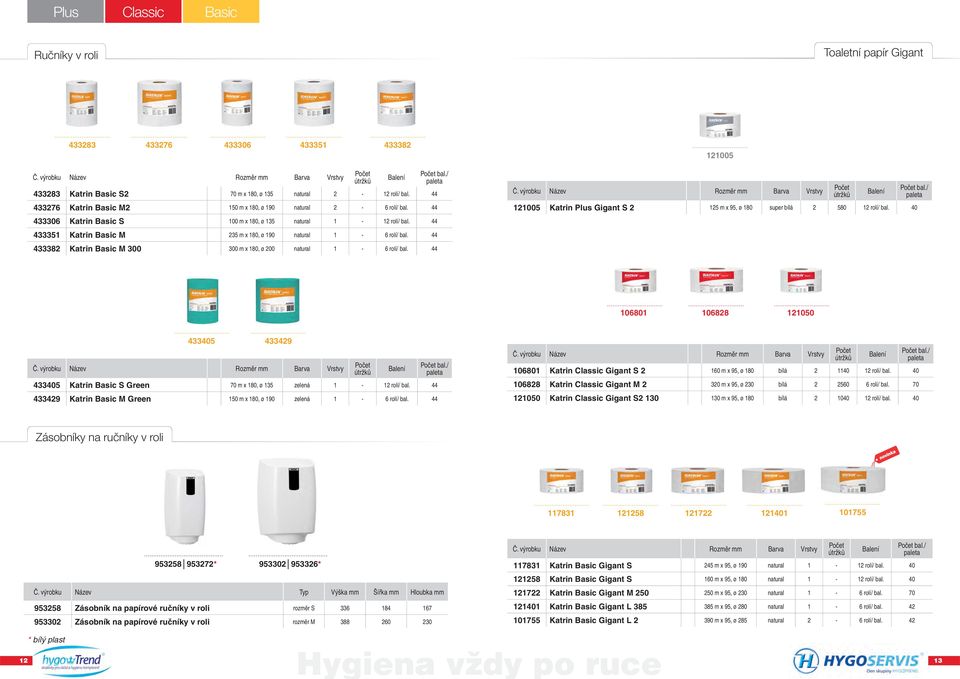Select row Katrin Basic Gigant L 2
The height and width of the screenshot is (679, 960).
pos(720,620)
